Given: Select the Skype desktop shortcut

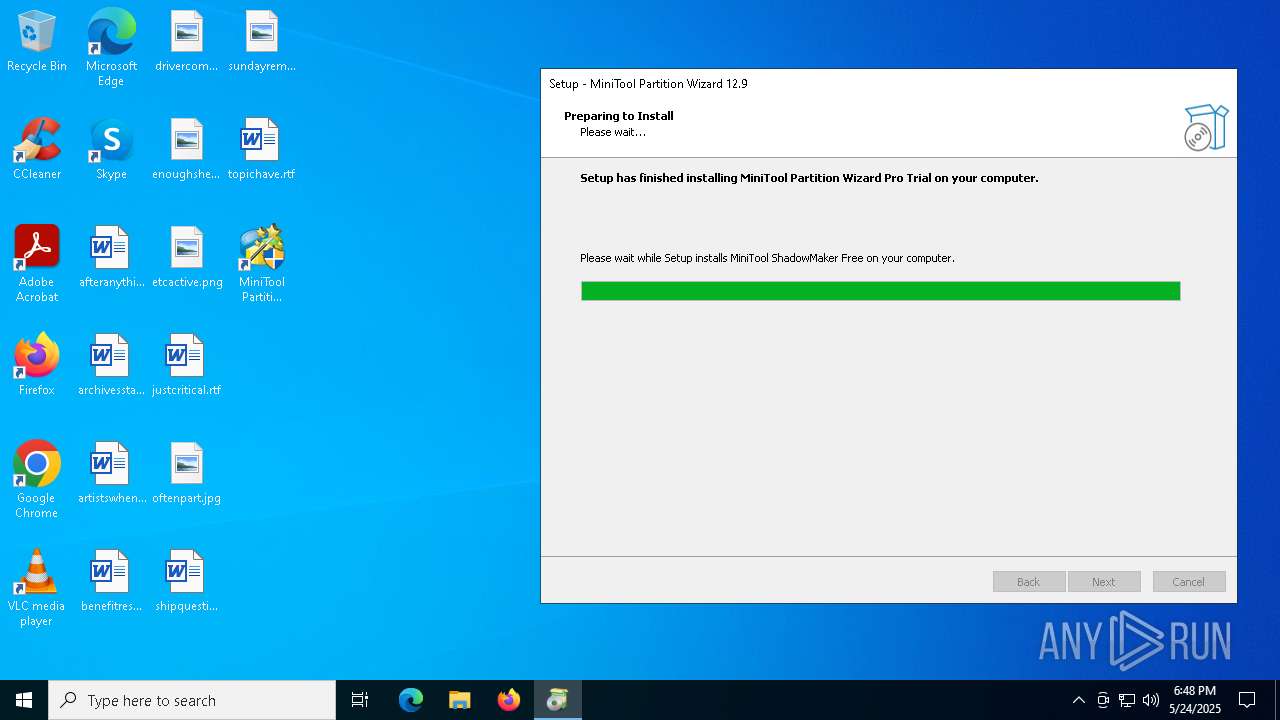Looking at the screenshot, I should [x=111, y=150].
